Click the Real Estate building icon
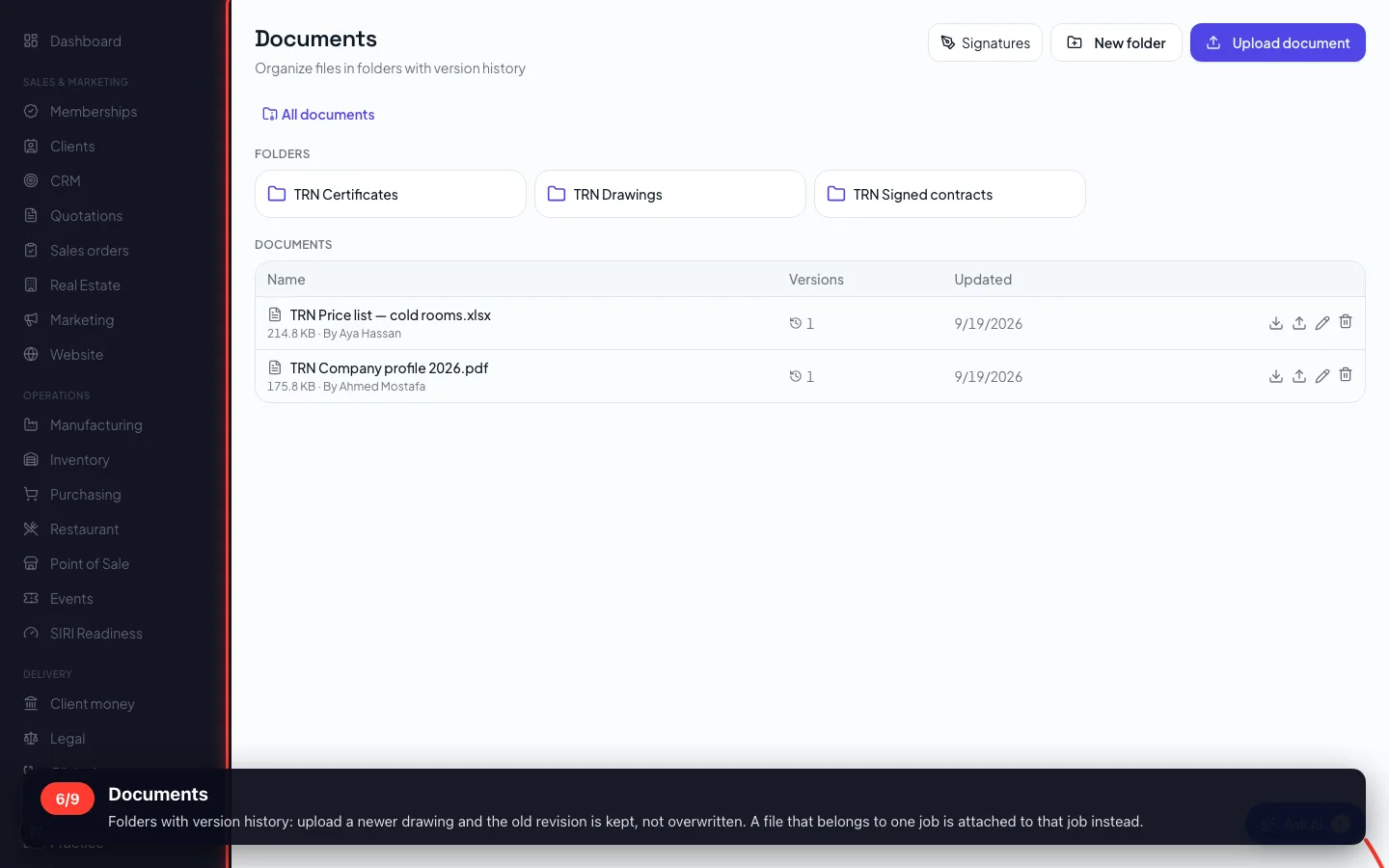The height and width of the screenshot is (868, 1389). point(31,285)
